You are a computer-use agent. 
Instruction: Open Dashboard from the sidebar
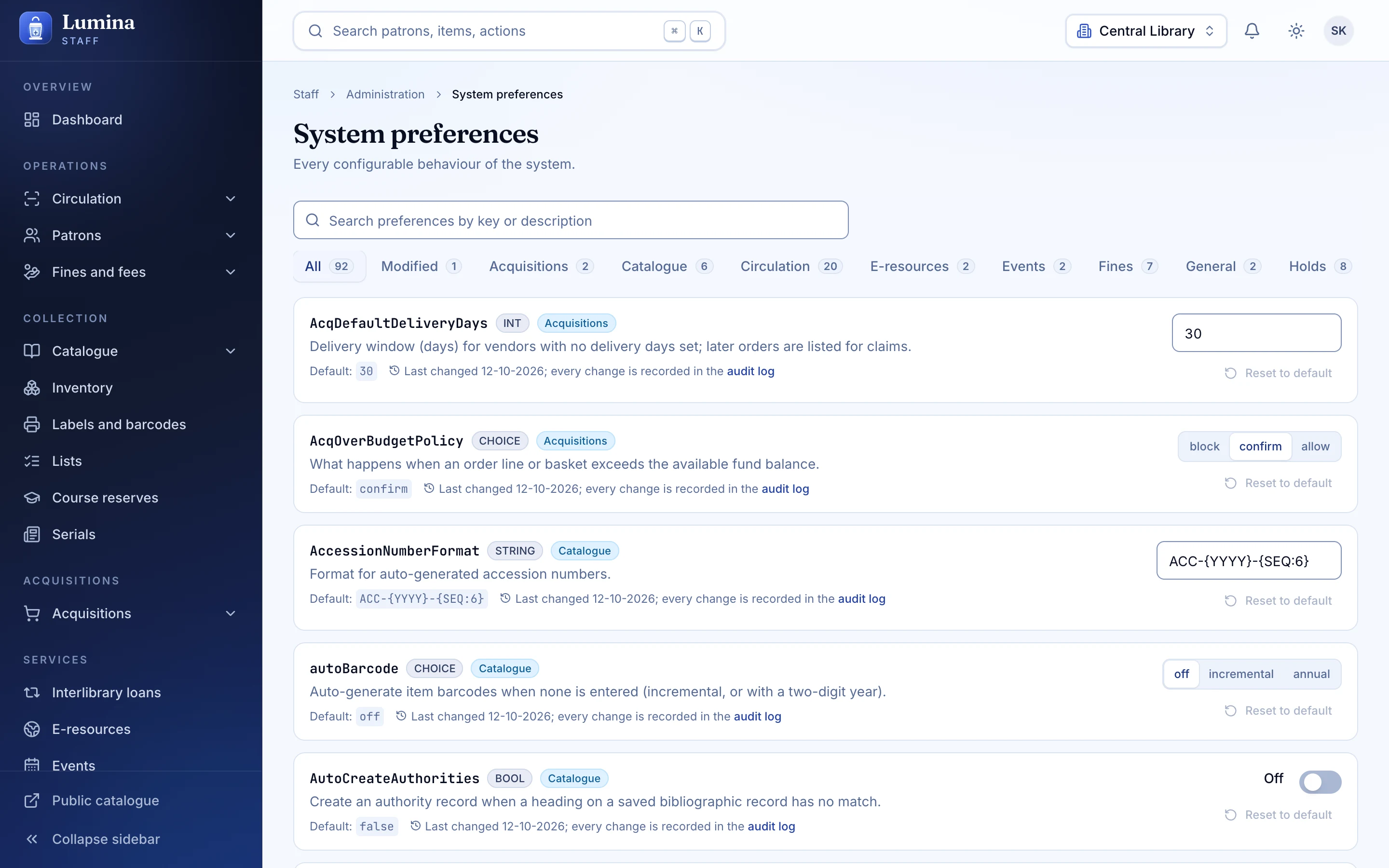(131, 120)
